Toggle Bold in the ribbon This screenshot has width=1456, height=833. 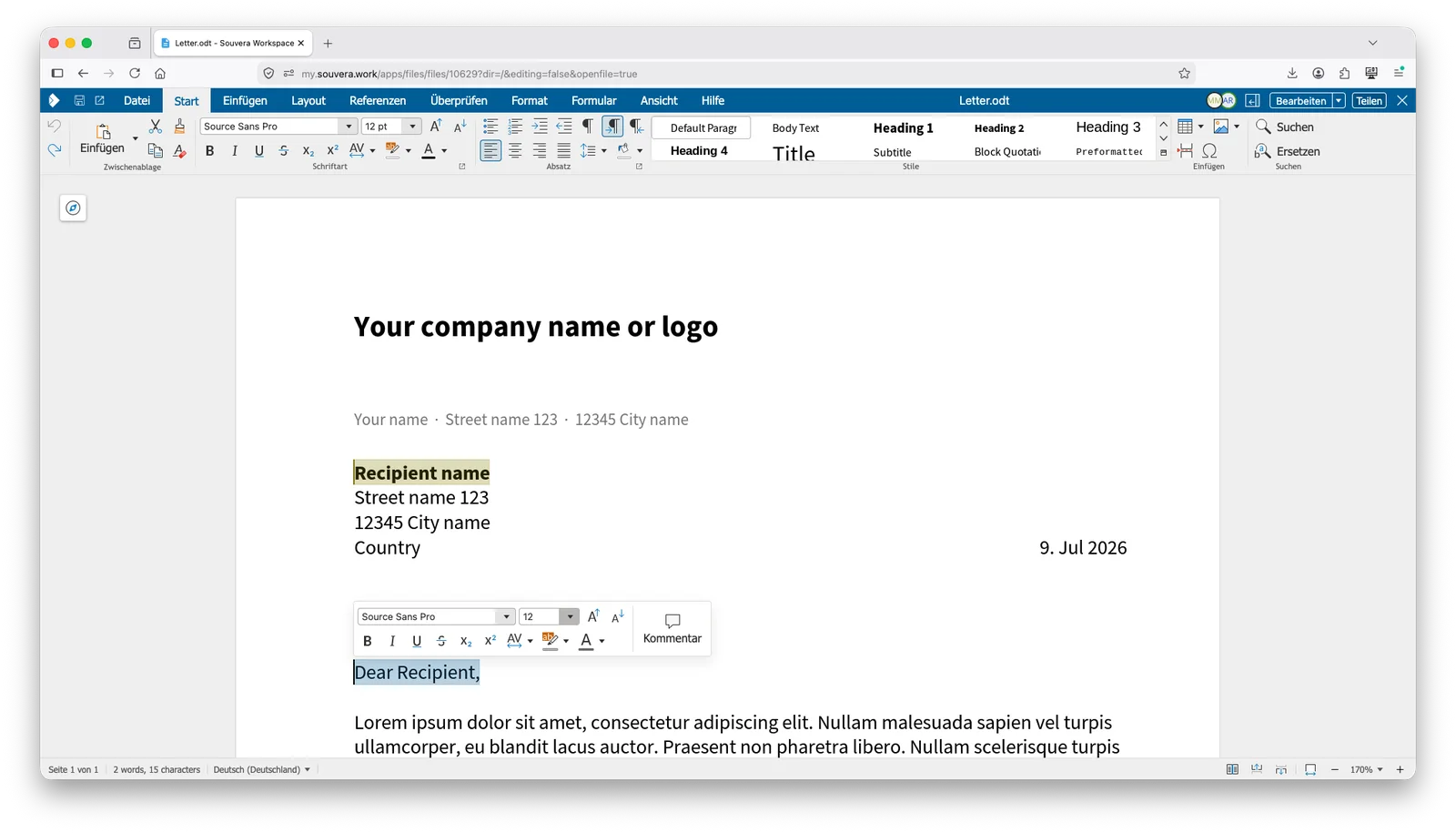(210, 151)
